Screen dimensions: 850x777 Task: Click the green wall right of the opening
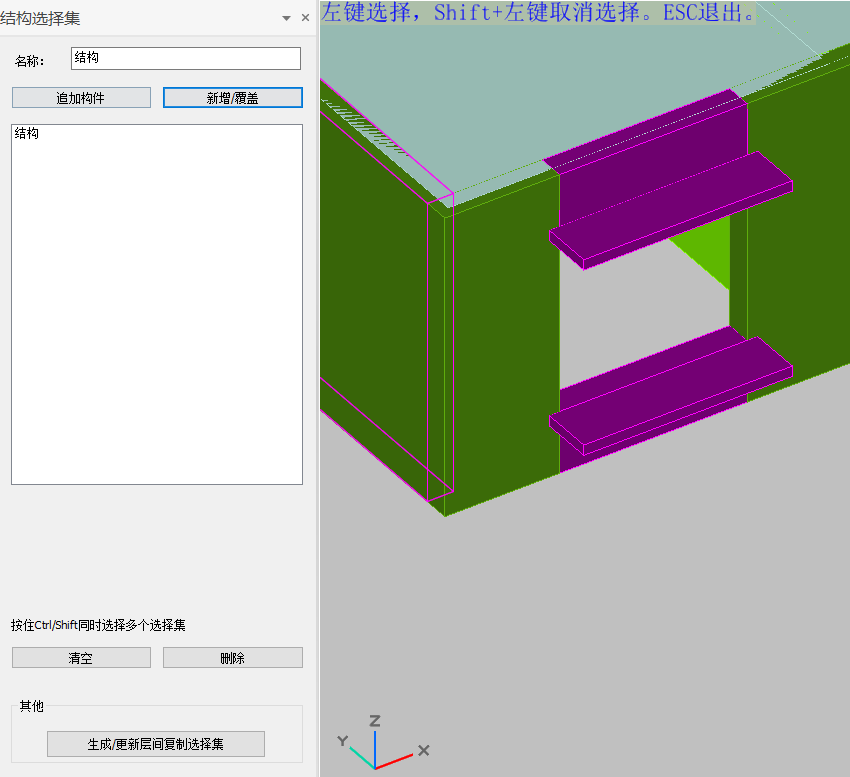795,250
